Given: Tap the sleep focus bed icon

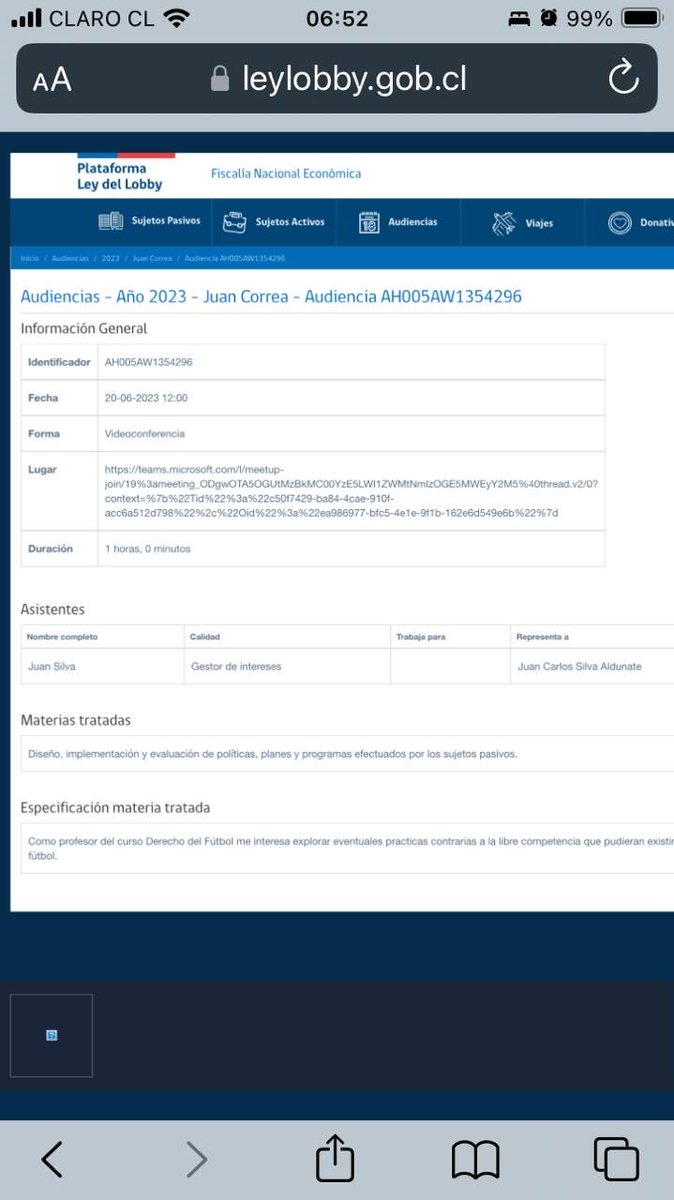Looking at the screenshot, I should click(x=519, y=18).
